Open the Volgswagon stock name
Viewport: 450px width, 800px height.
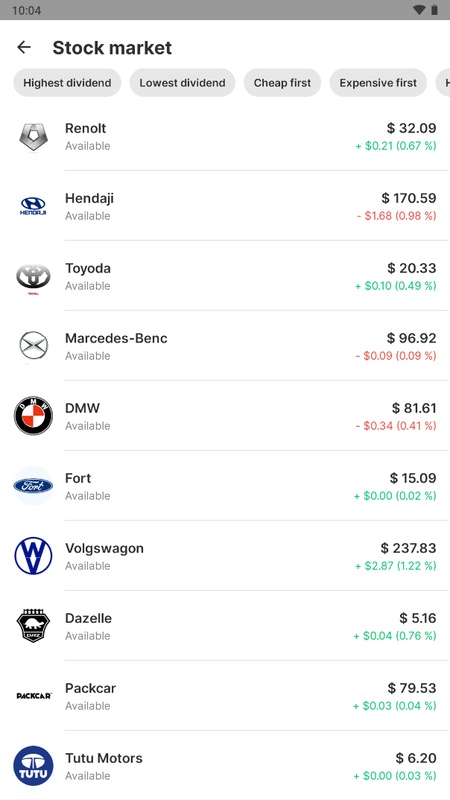click(x=104, y=548)
